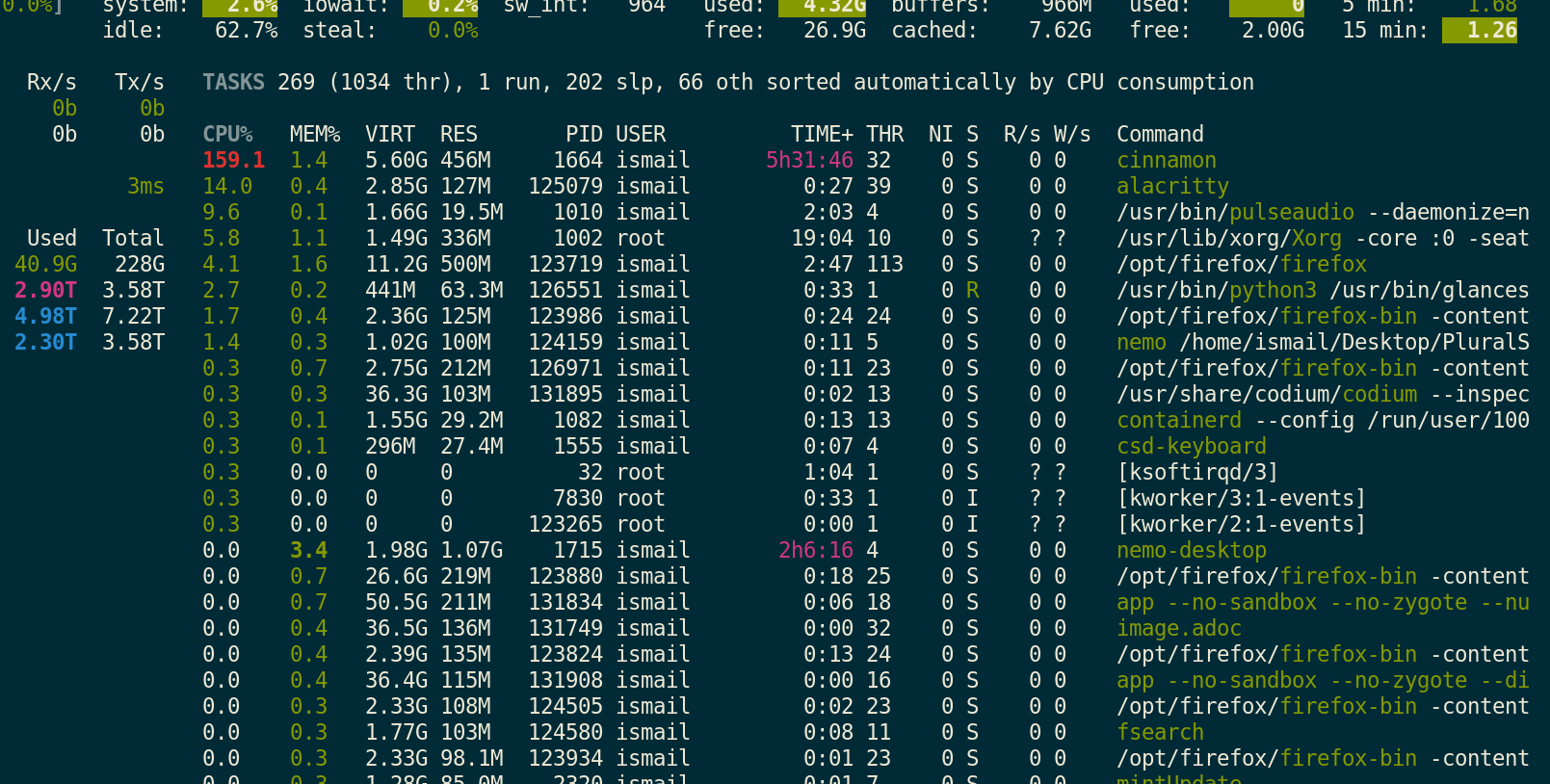1550x784 pixels.
Task: Select the python3 glances process
Action: [x=866, y=290]
